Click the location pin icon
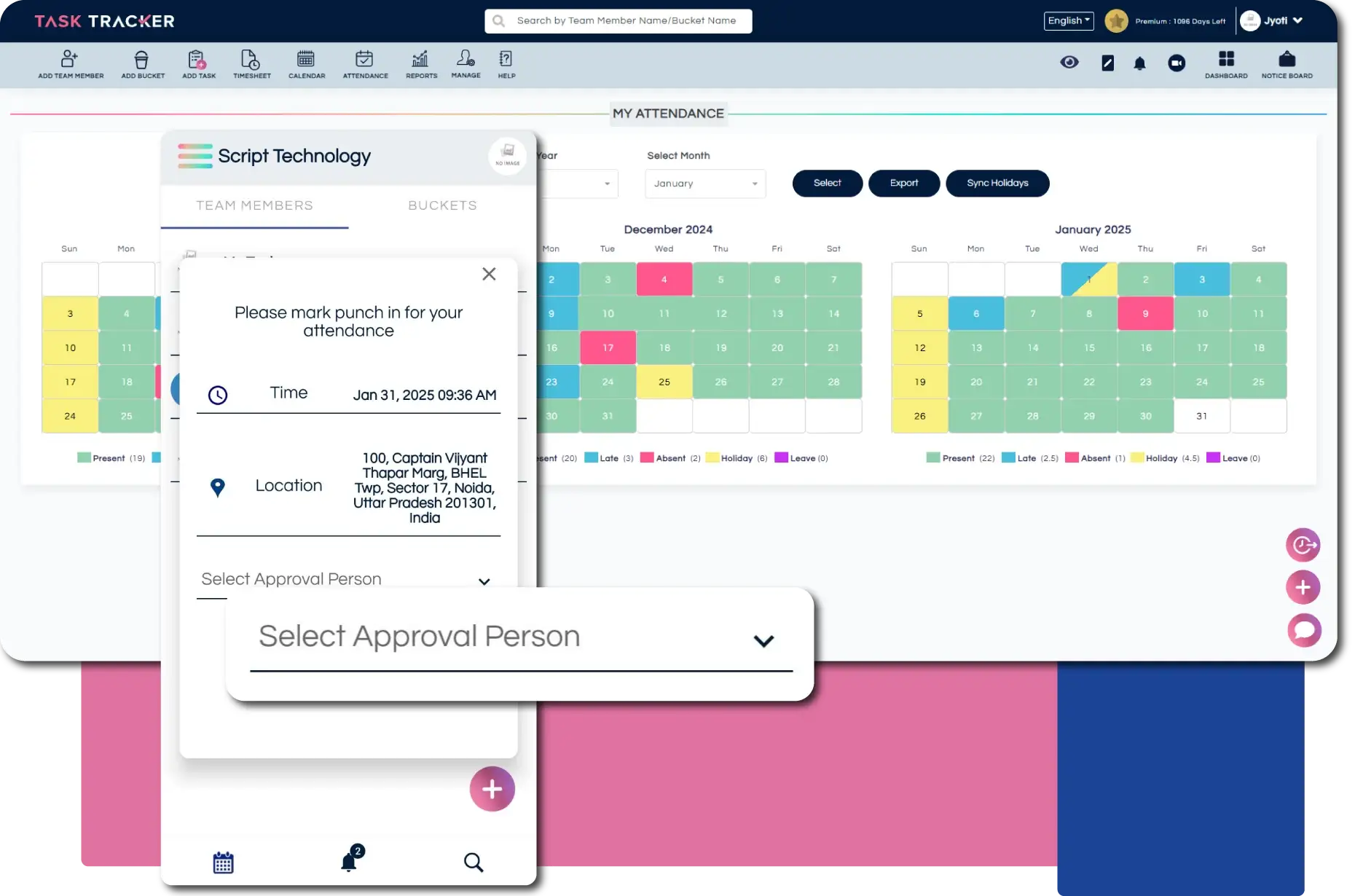Image resolution: width=1355 pixels, height=896 pixels. (217, 487)
